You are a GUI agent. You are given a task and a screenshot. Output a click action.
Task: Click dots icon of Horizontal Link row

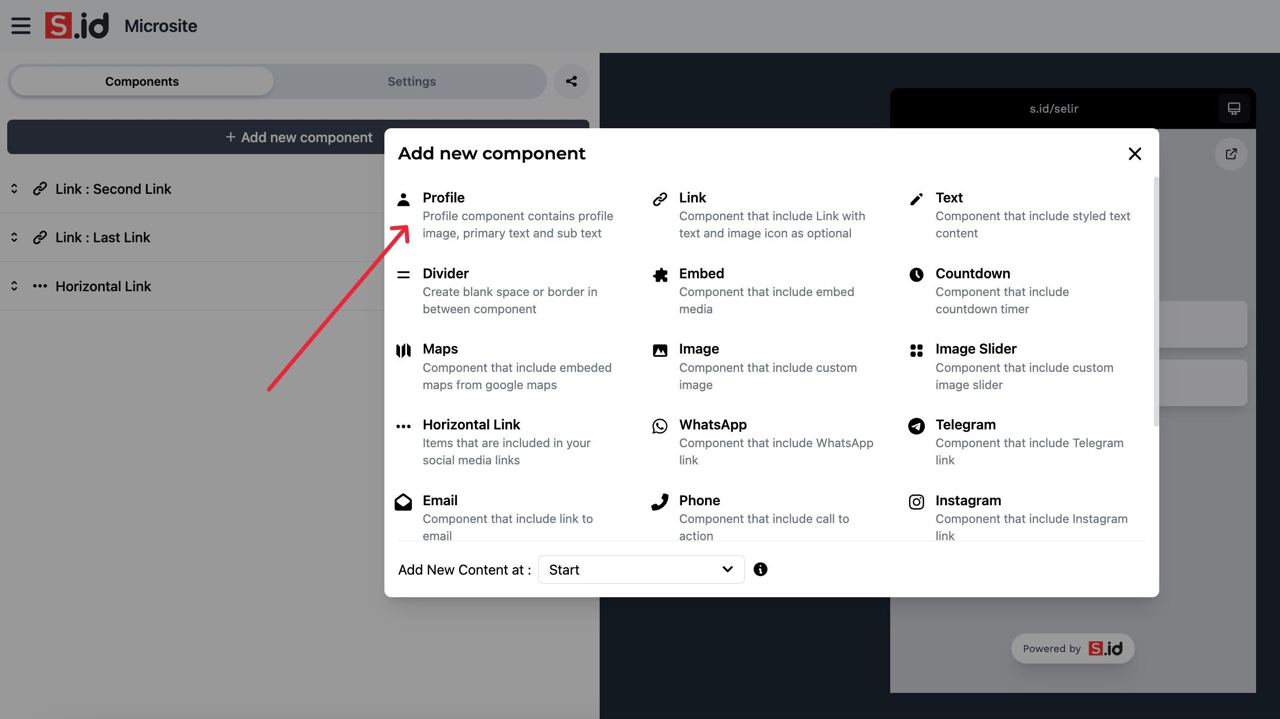click(x=40, y=286)
